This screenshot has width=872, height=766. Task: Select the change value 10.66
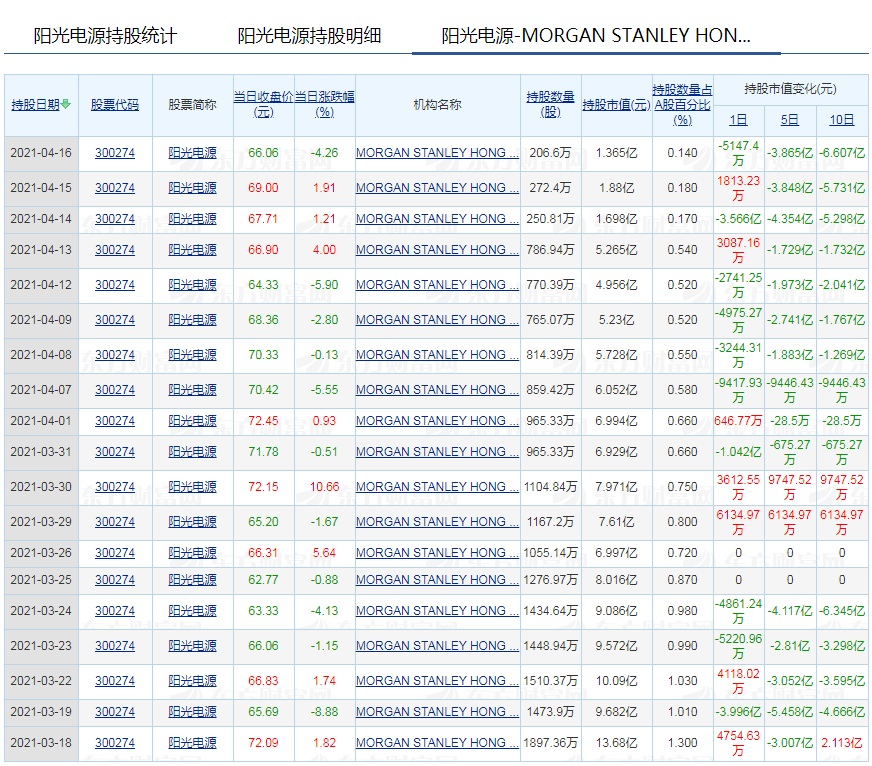pyautogui.click(x=324, y=487)
